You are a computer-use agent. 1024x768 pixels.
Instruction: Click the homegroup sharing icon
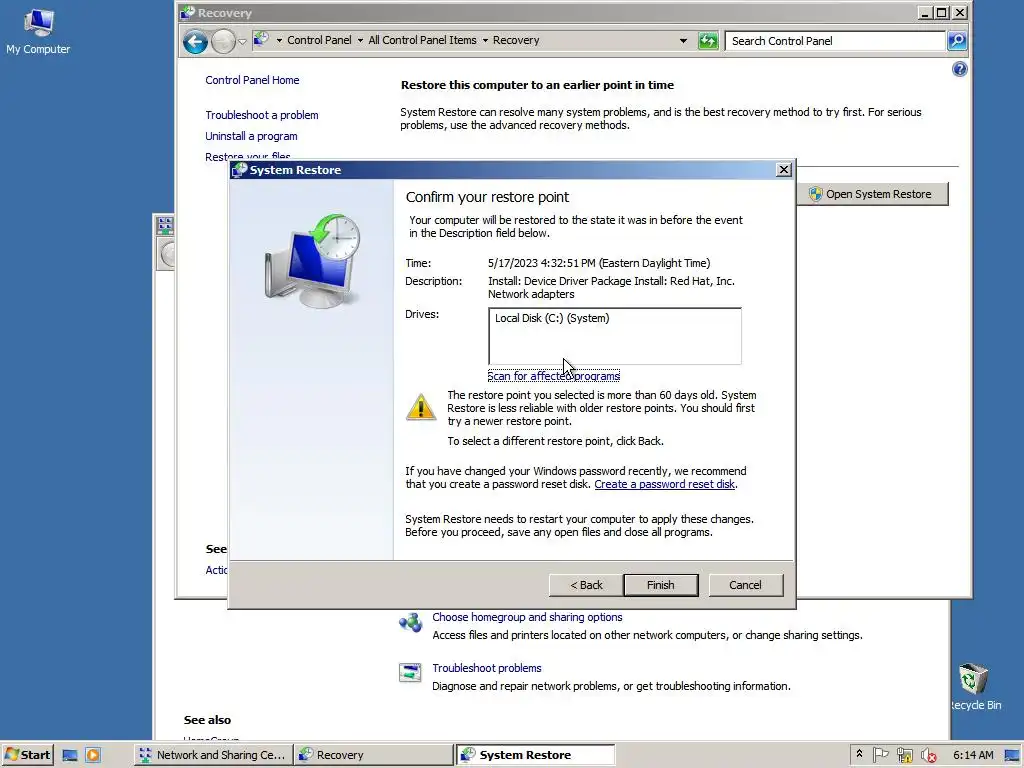click(x=410, y=622)
